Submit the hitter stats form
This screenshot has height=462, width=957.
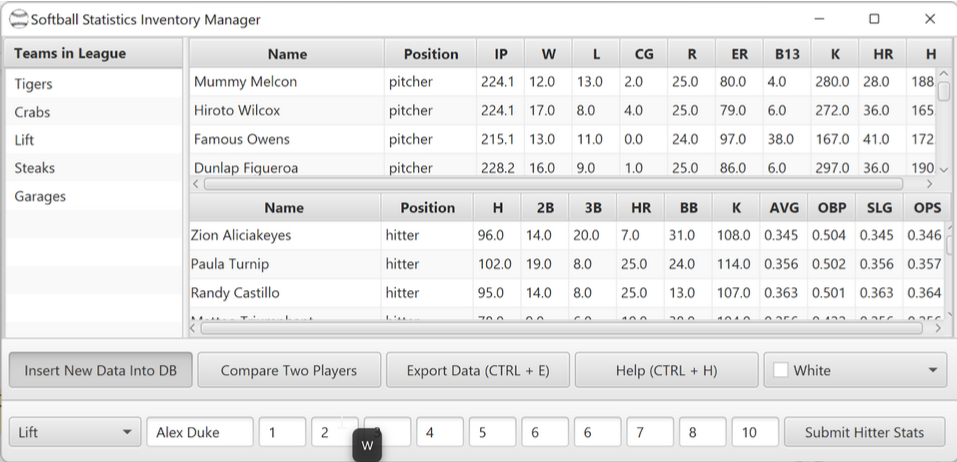pyautogui.click(x=864, y=433)
